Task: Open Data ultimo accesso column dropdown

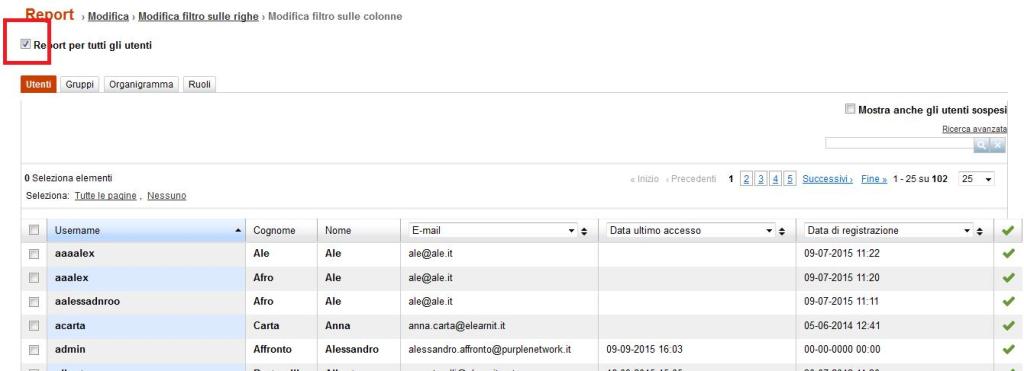Action: click(690, 231)
